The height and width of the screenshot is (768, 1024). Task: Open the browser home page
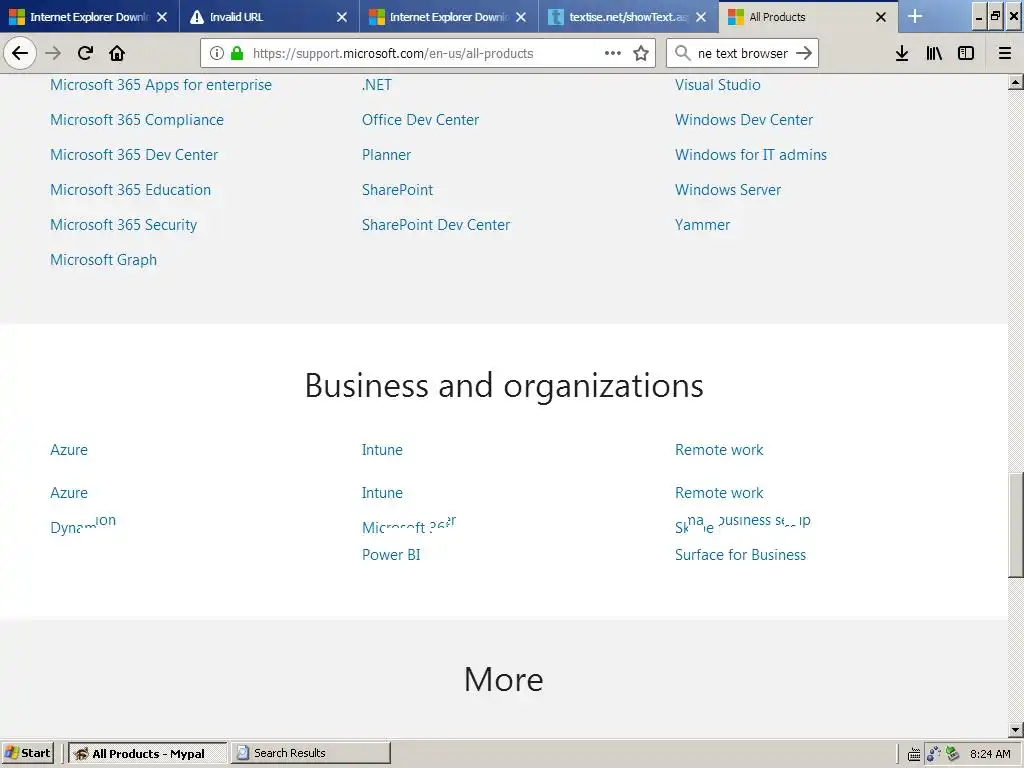click(x=117, y=53)
